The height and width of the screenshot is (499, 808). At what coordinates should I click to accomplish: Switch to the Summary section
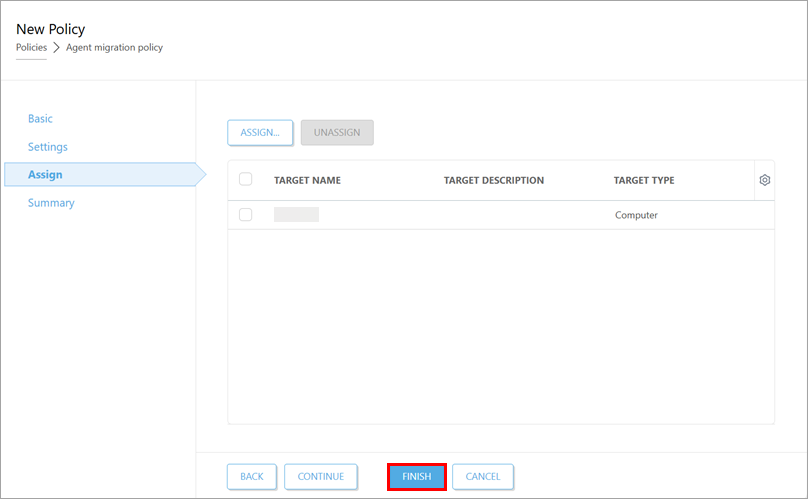(x=51, y=203)
